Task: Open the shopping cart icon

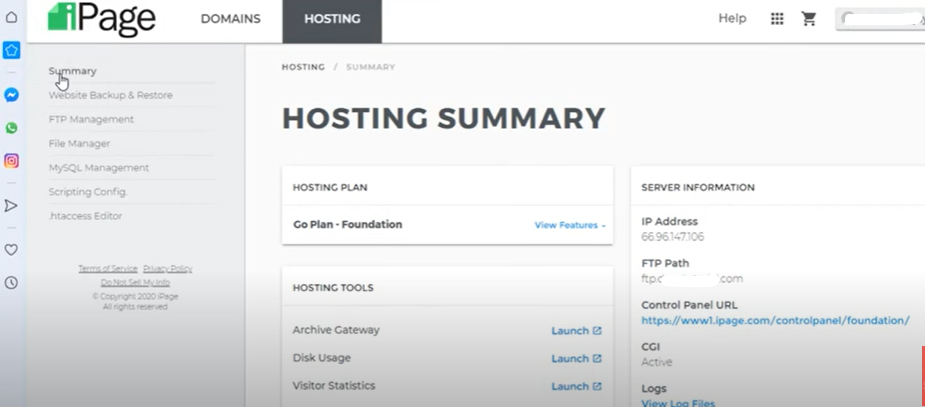Action: (x=808, y=19)
